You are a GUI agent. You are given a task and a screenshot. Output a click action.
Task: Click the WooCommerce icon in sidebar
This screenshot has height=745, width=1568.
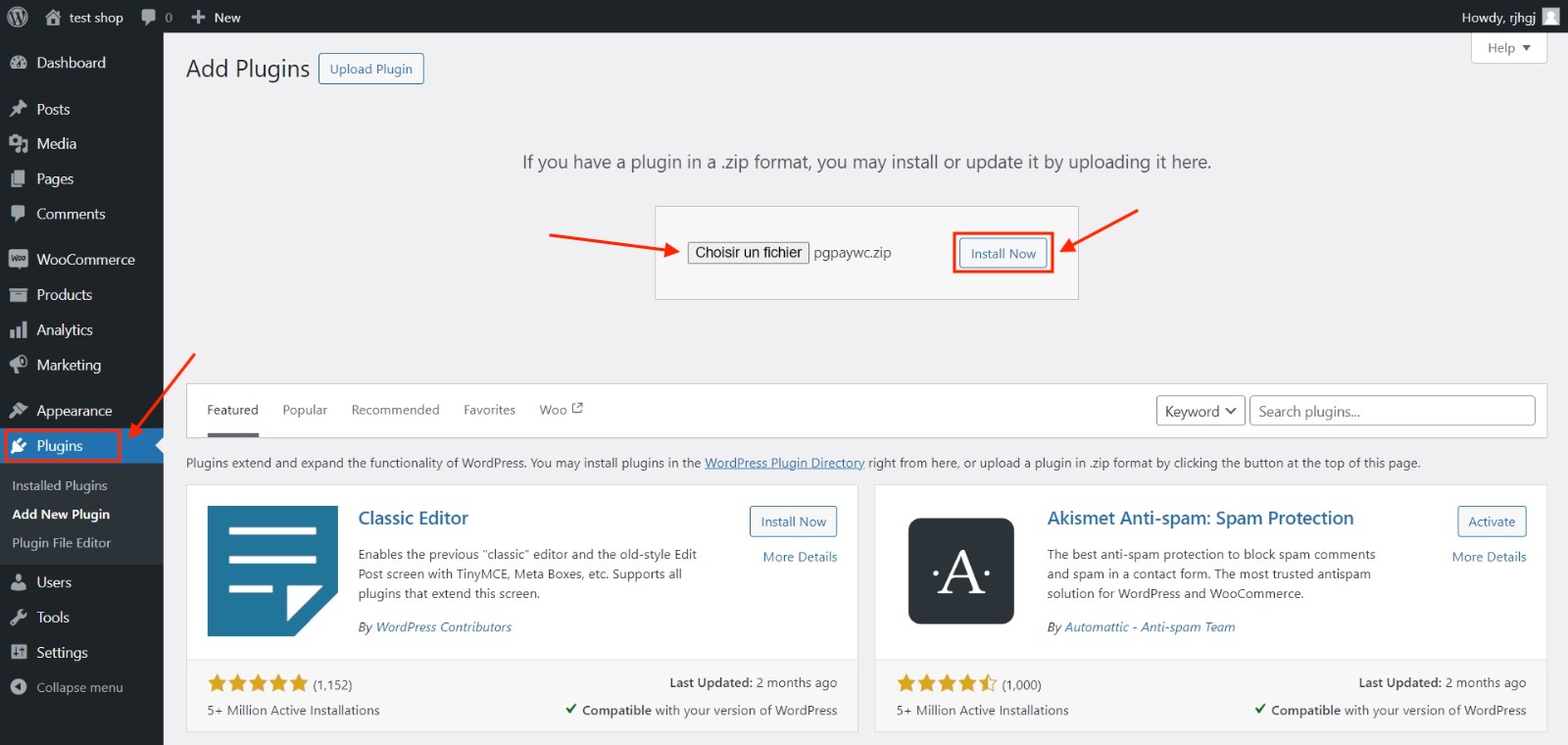[18, 260]
